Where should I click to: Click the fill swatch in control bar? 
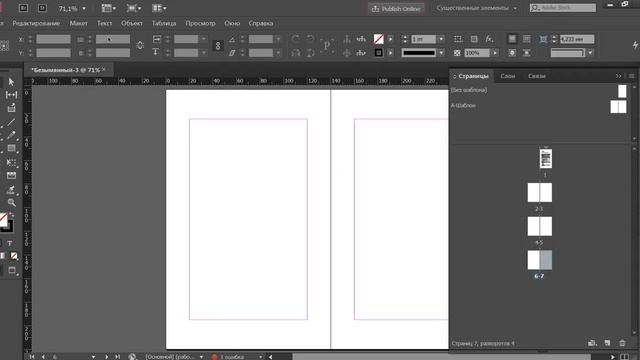click(378, 39)
